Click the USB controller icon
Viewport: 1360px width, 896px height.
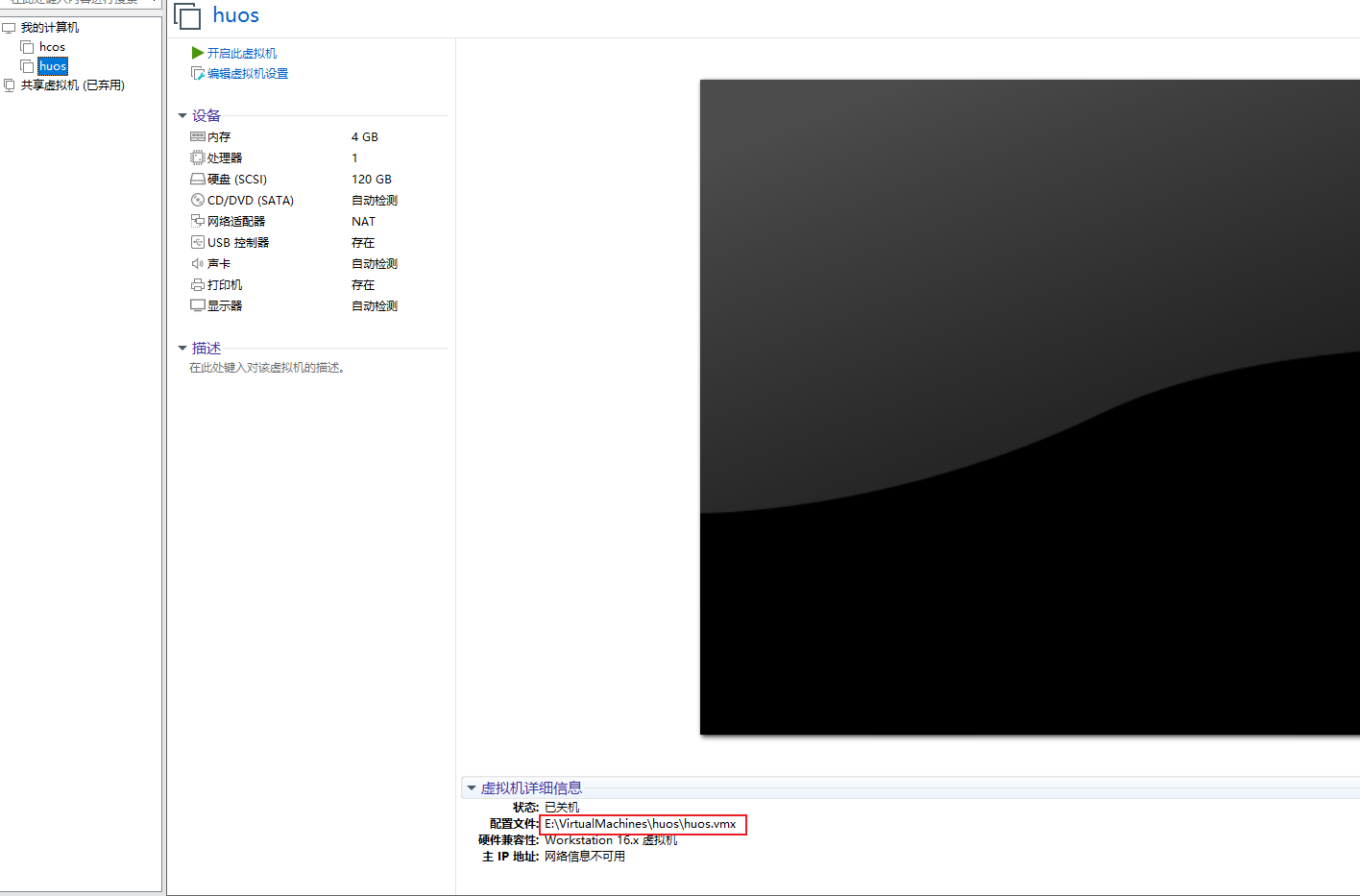(198, 242)
